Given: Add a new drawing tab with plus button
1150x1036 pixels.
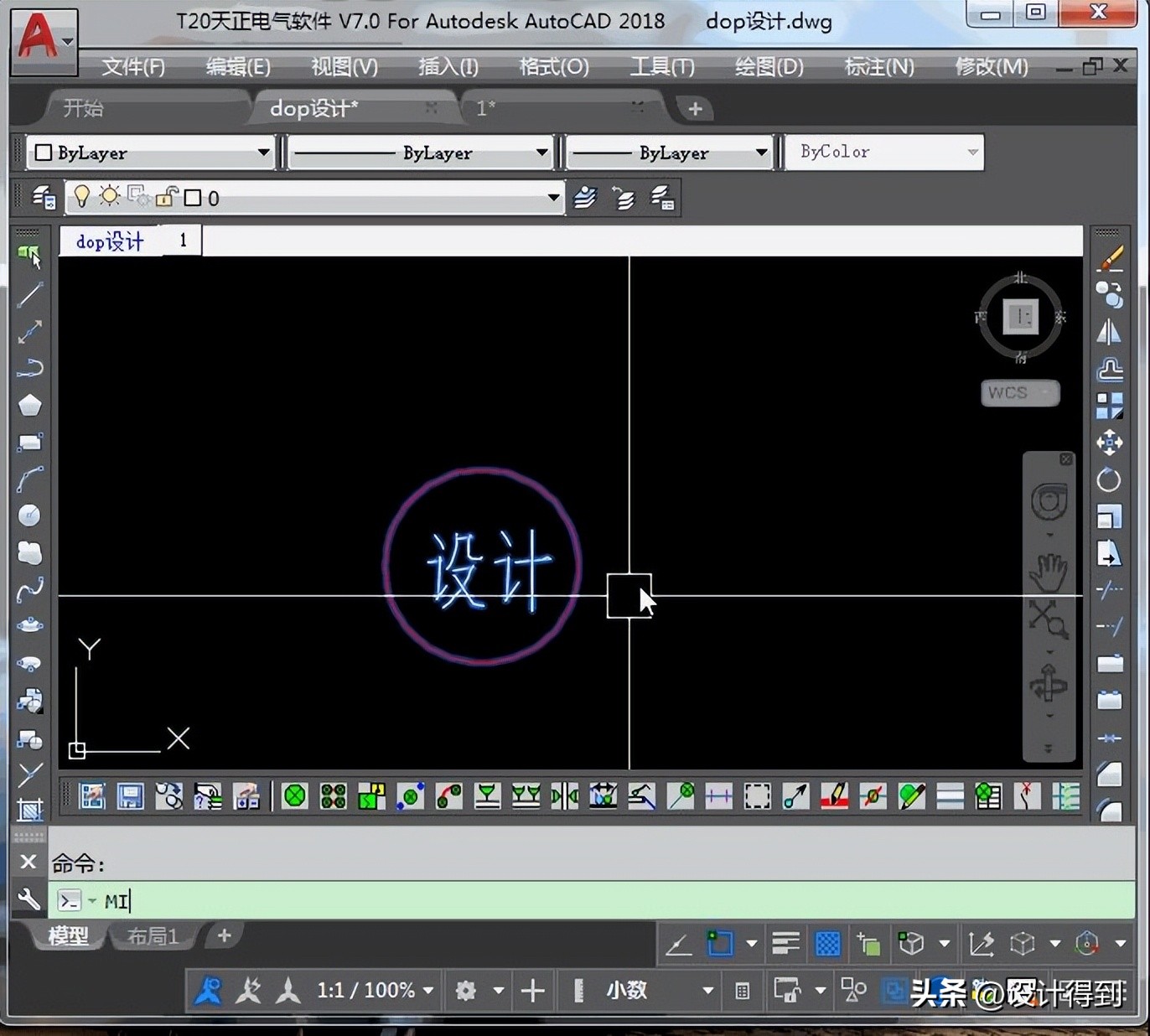Looking at the screenshot, I should pyautogui.click(x=695, y=108).
